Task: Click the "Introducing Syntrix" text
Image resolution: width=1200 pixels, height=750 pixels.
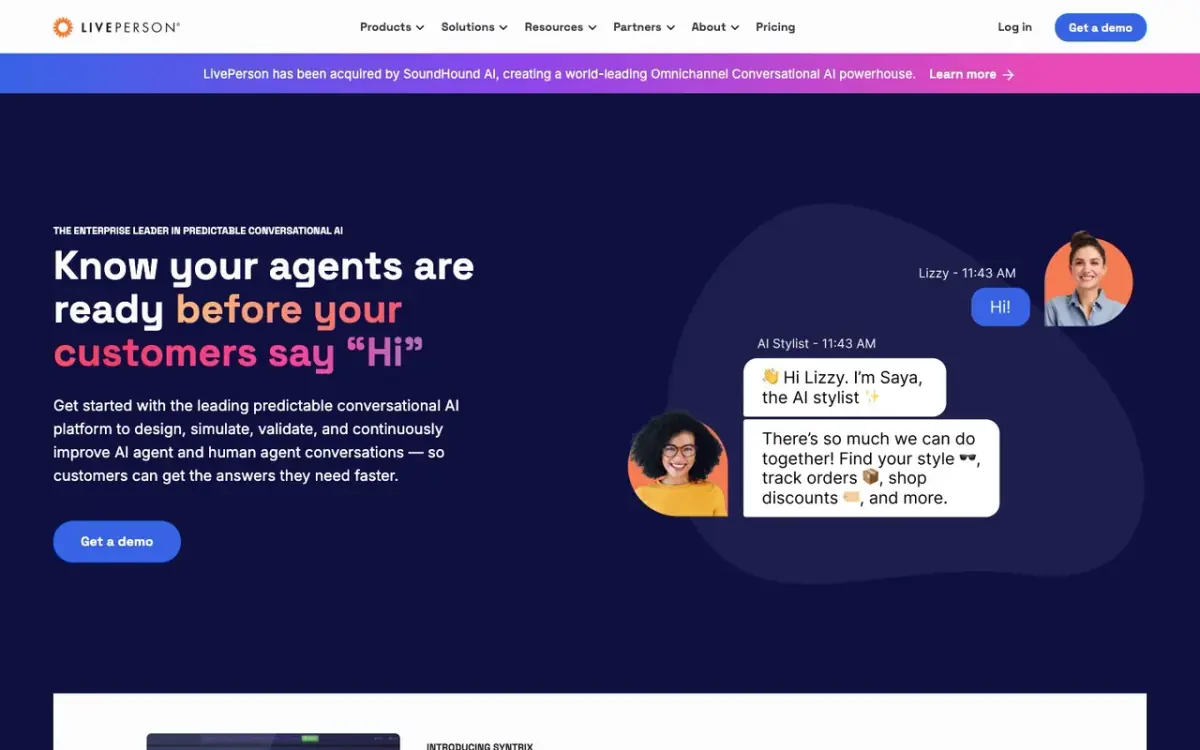Action: pyautogui.click(x=480, y=746)
